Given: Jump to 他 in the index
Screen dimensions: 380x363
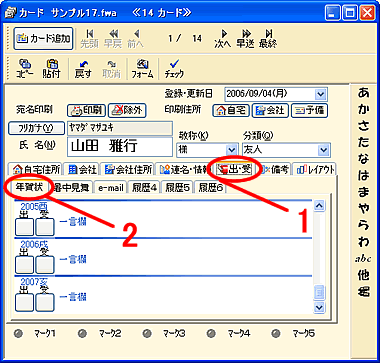Looking at the screenshot, I should coord(363,274).
